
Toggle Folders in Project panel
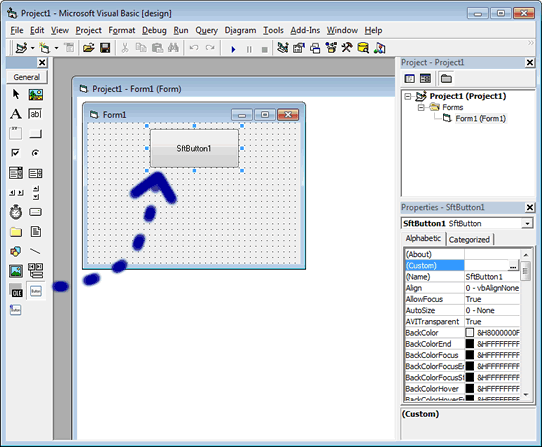click(x=446, y=78)
